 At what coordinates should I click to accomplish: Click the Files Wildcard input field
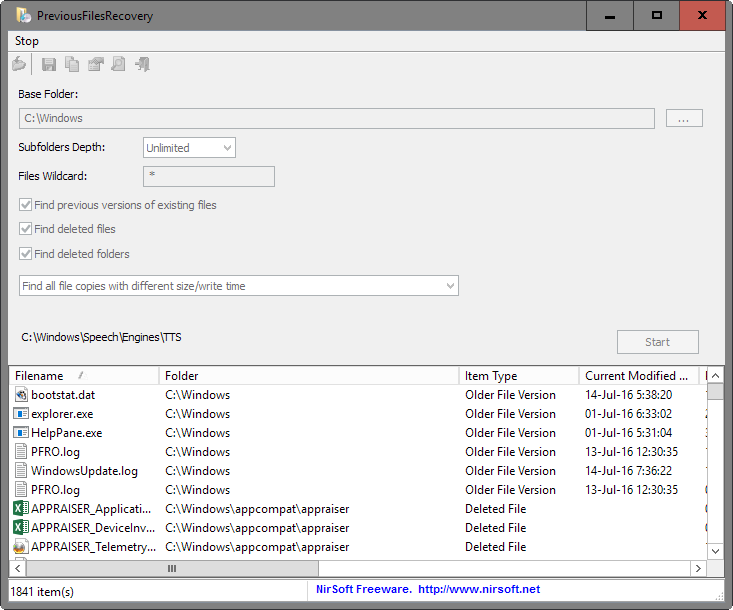[209, 176]
